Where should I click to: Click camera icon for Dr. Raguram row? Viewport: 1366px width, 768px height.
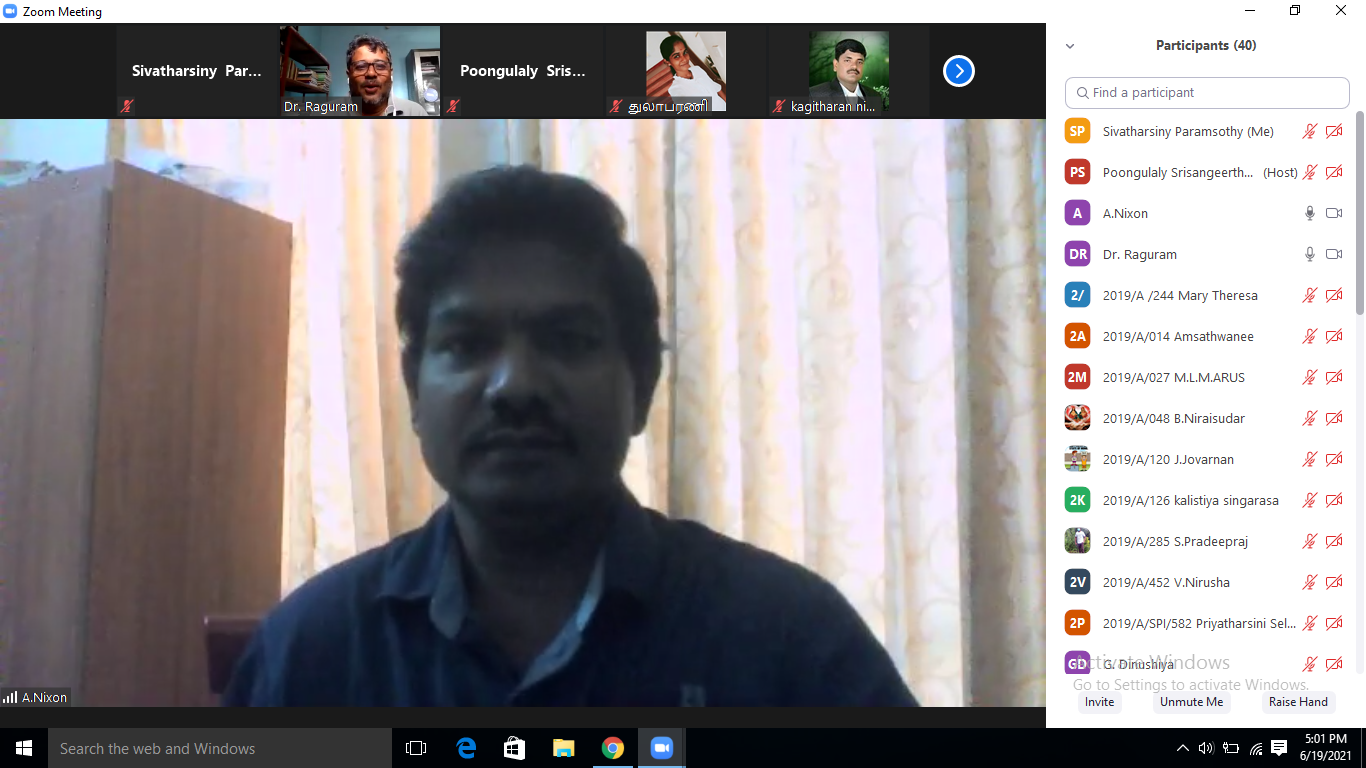[1334, 254]
